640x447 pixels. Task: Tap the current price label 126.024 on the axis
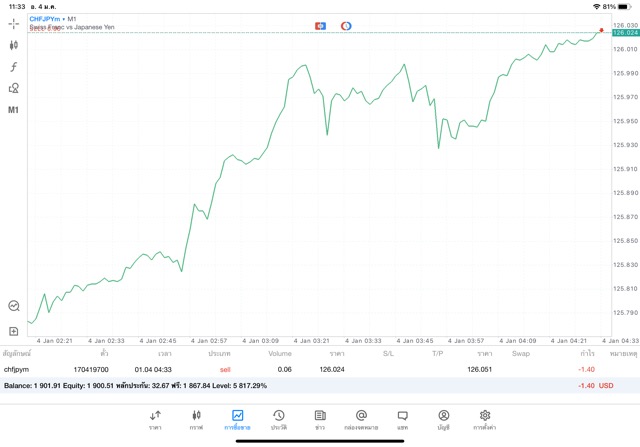tap(626, 33)
